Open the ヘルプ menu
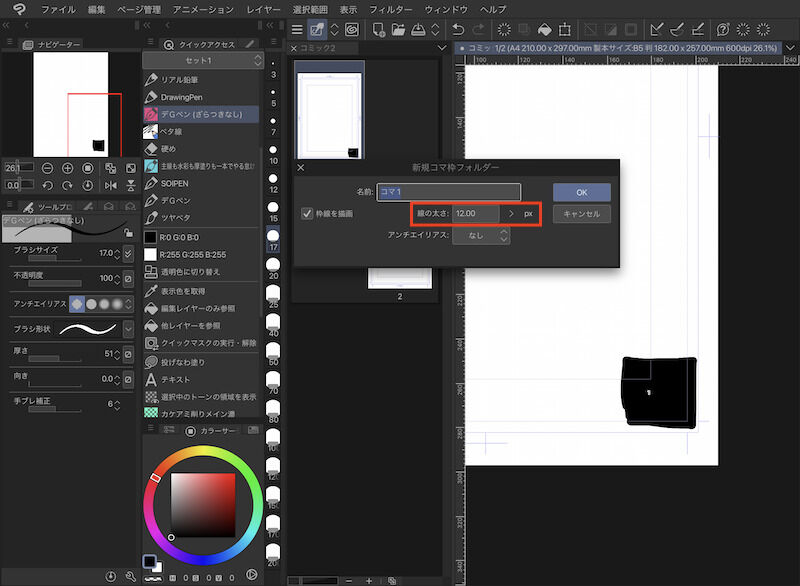 [x=493, y=9]
